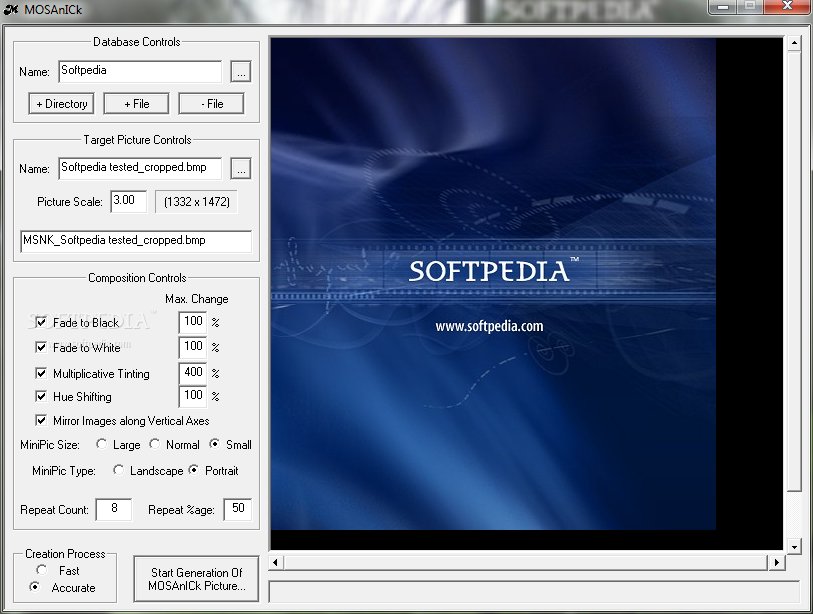Click Fade to White max change field
This screenshot has height=614, width=813.
coord(193,346)
